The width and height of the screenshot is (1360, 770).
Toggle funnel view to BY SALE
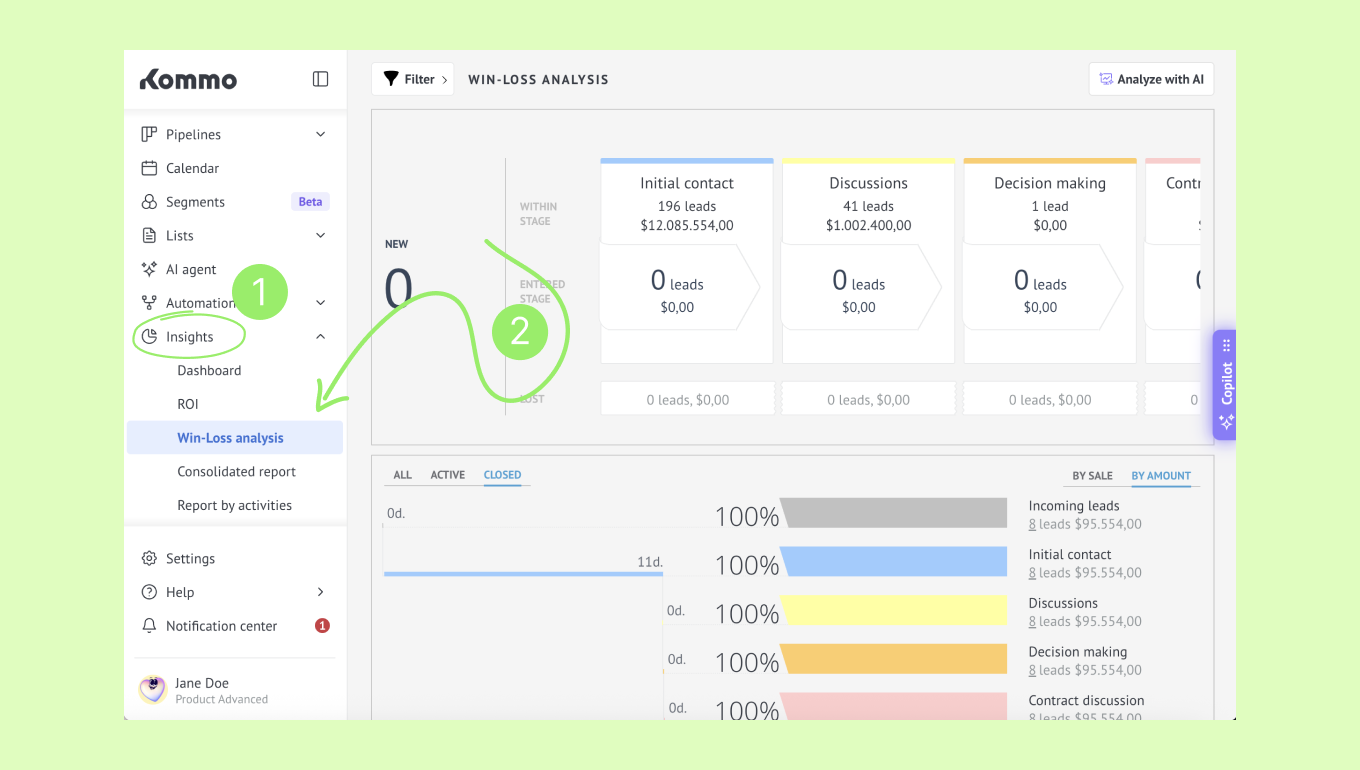1092,476
